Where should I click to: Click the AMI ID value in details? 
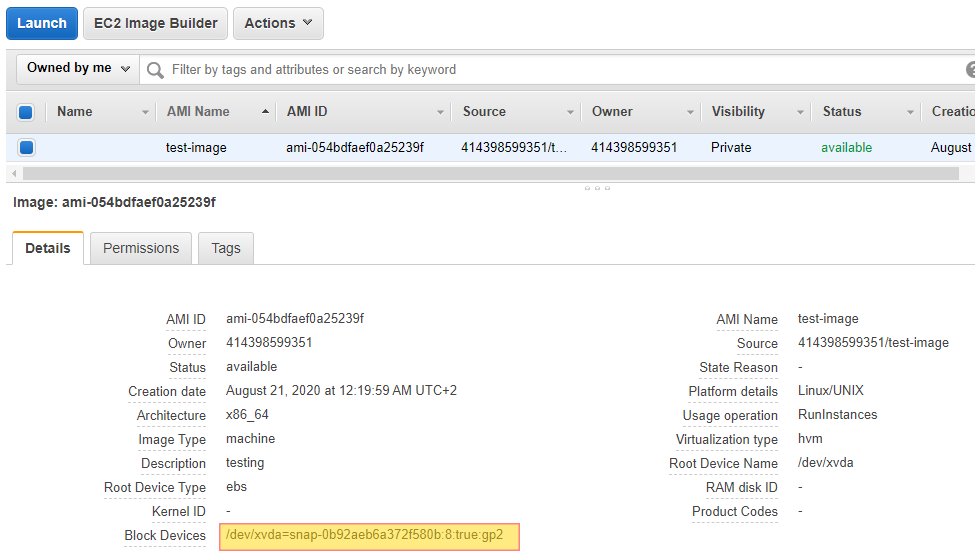tap(295, 318)
